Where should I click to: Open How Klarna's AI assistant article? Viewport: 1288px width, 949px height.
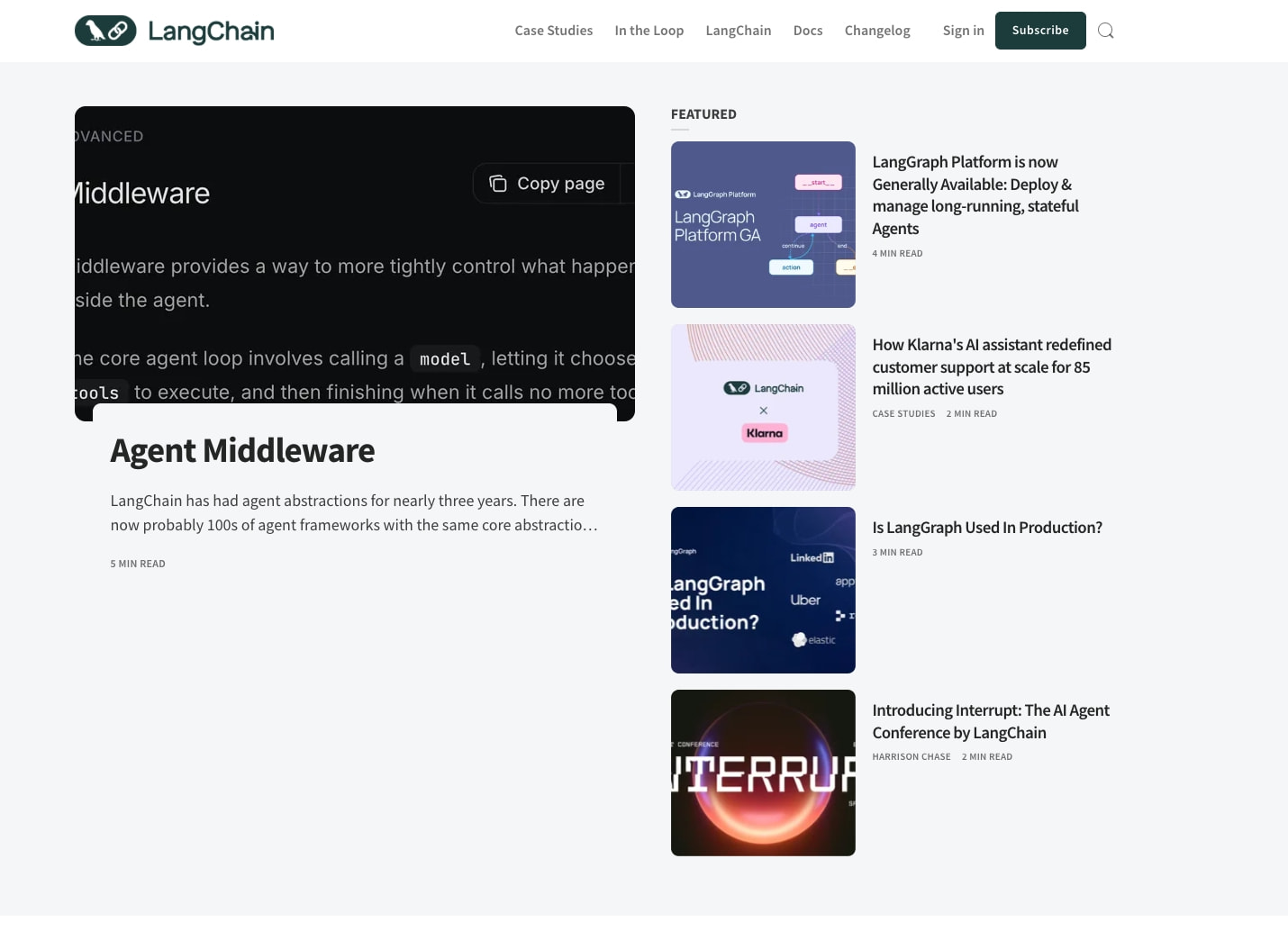[x=992, y=366]
